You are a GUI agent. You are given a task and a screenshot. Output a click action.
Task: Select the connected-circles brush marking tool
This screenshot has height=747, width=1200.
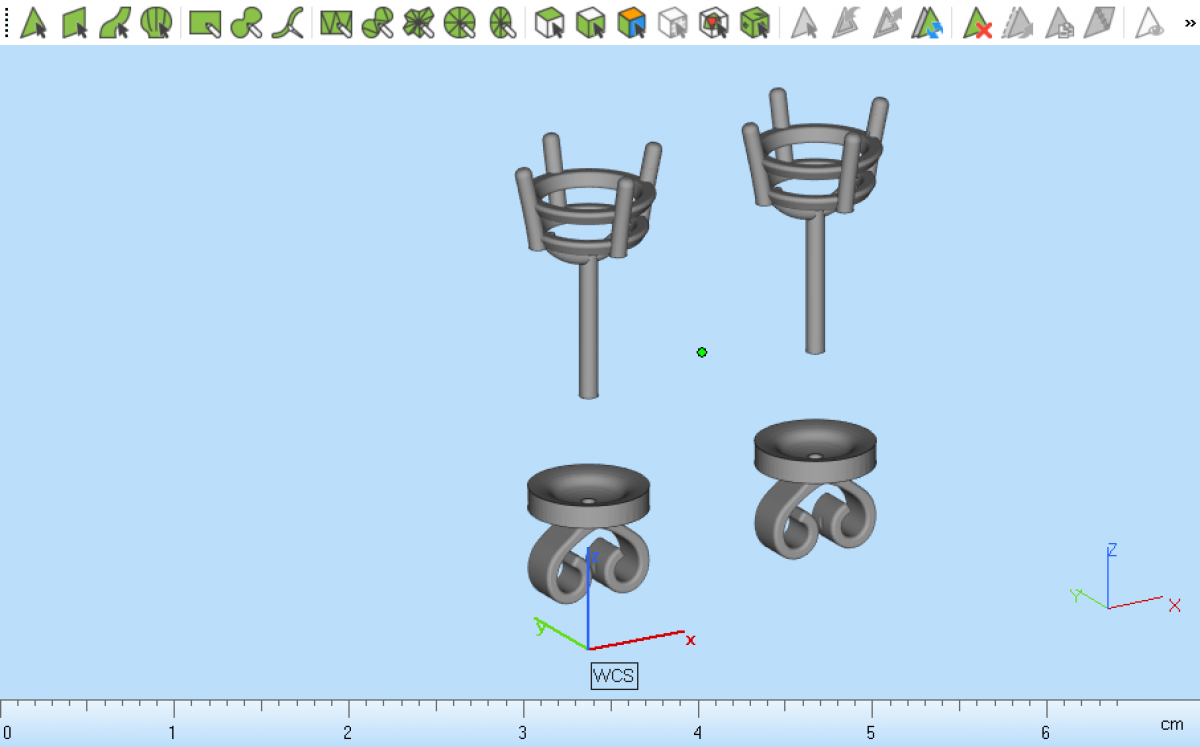click(246, 22)
